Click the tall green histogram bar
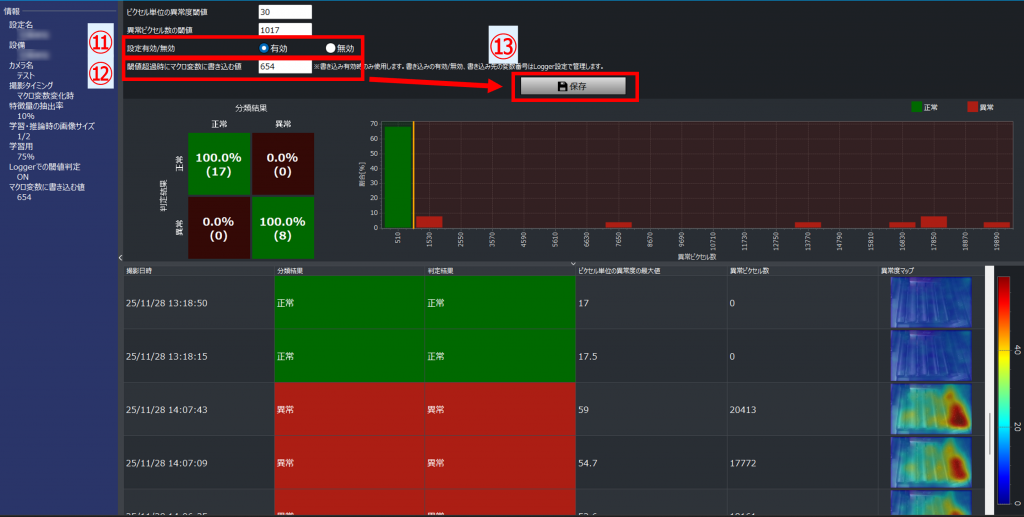The width and height of the screenshot is (1024, 517). 397,177
